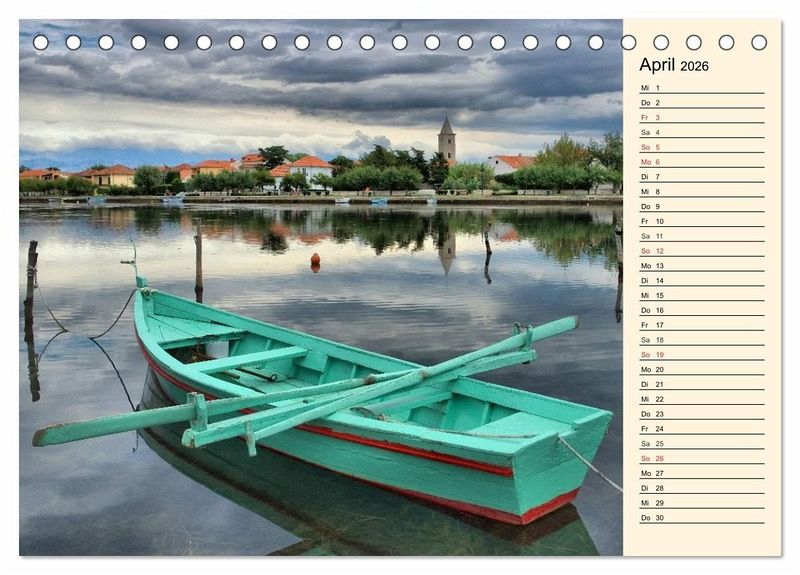Select the "Di 7" calendar row
Screen dimensions: 800x575
point(702,177)
